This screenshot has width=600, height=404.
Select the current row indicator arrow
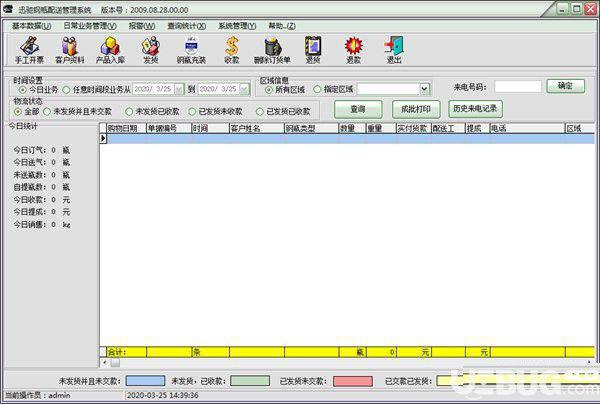pyautogui.click(x=103, y=138)
